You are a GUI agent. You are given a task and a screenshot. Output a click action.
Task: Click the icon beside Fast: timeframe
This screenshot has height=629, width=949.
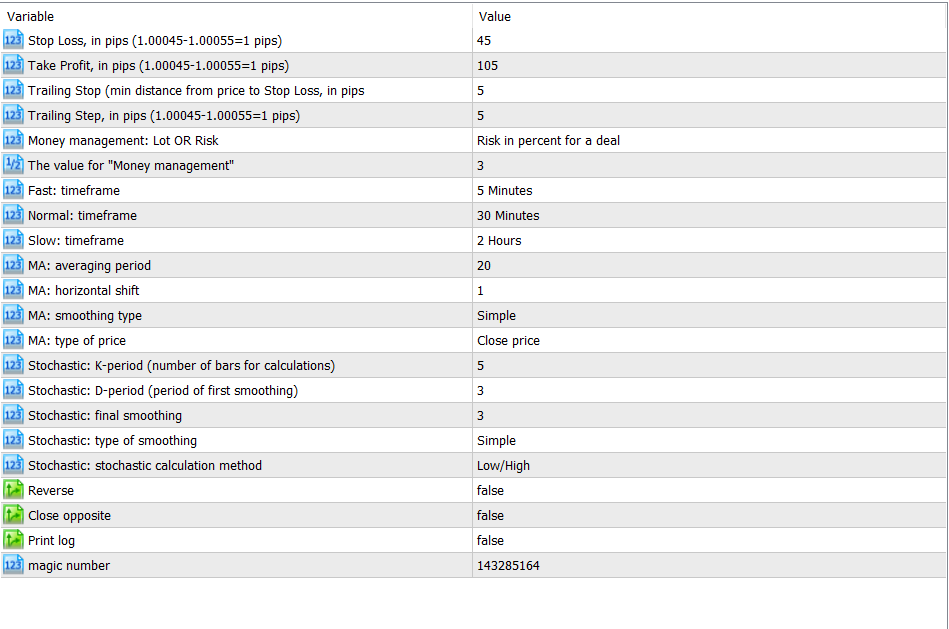click(13, 190)
